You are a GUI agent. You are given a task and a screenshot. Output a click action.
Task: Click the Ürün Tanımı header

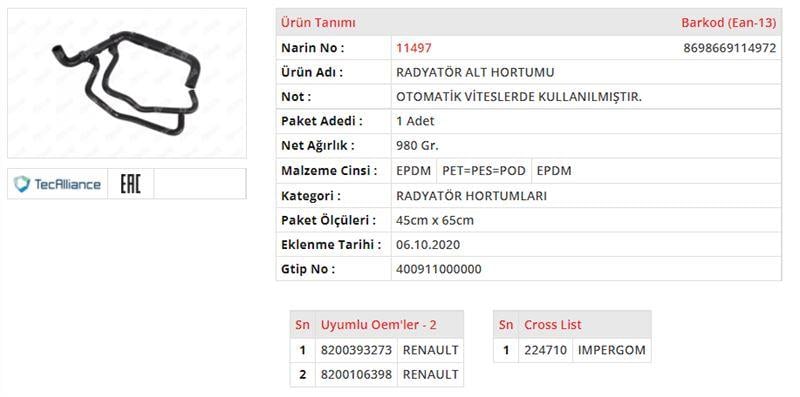click(x=318, y=23)
